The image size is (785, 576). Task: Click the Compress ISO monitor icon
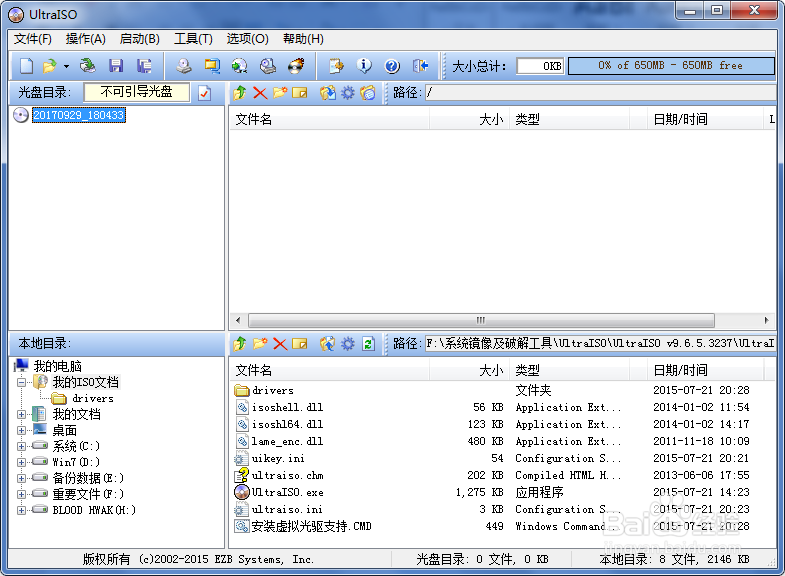(x=212, y=66)
